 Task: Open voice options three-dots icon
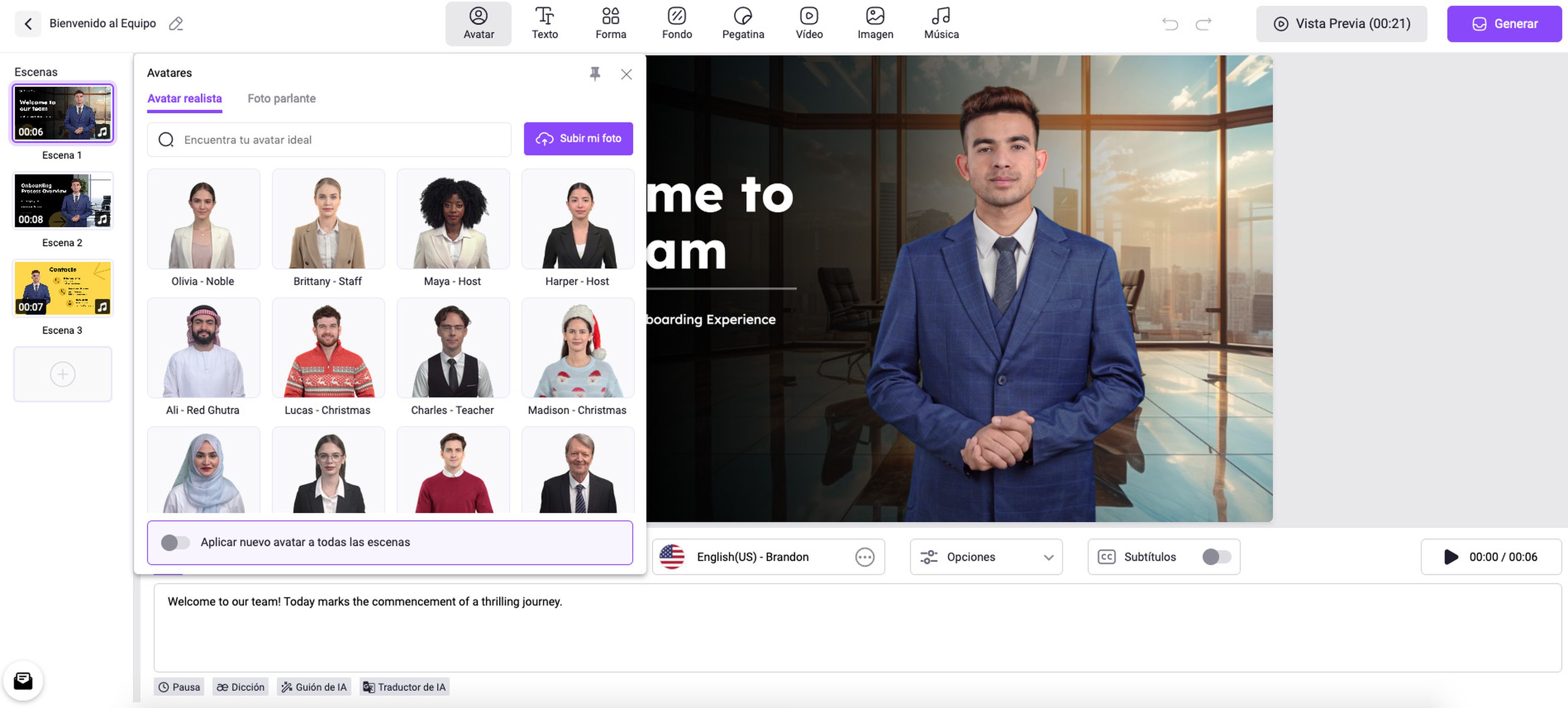click(864, 557)
